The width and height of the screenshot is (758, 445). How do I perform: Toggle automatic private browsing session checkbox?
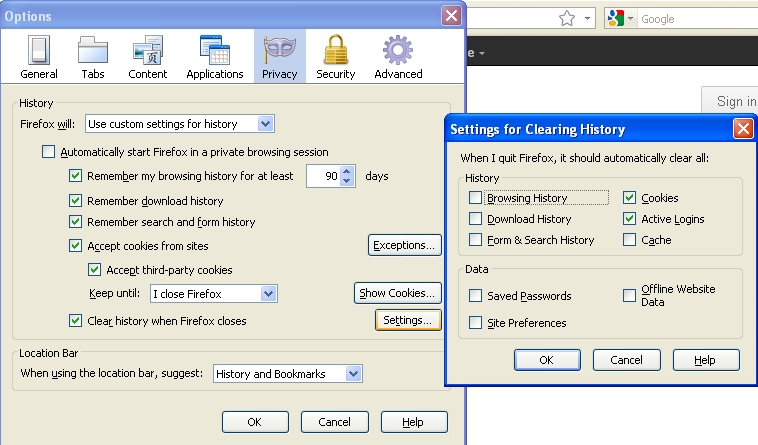48,152
